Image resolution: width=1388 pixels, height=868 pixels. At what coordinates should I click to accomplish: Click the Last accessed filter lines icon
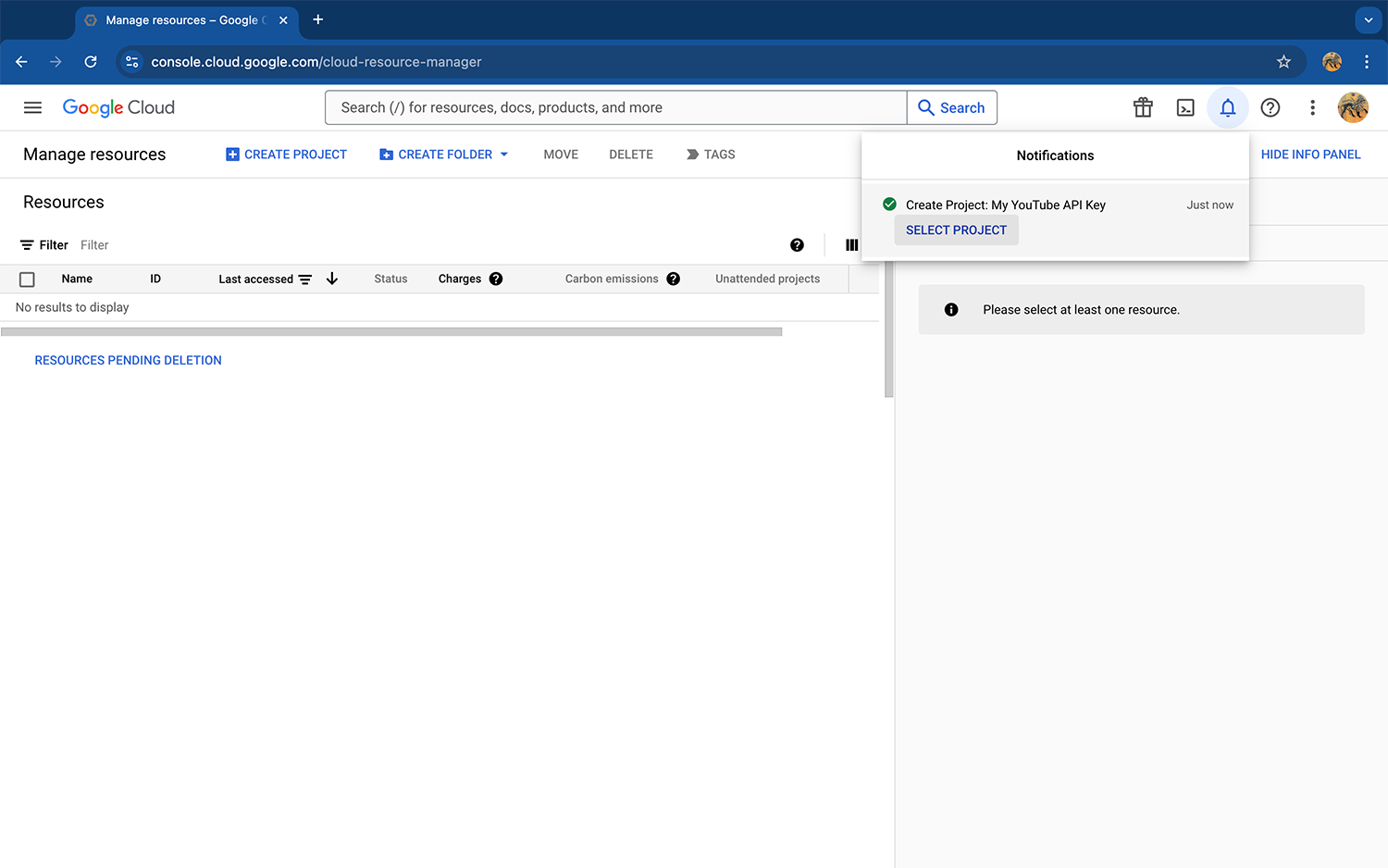point(305,279)
